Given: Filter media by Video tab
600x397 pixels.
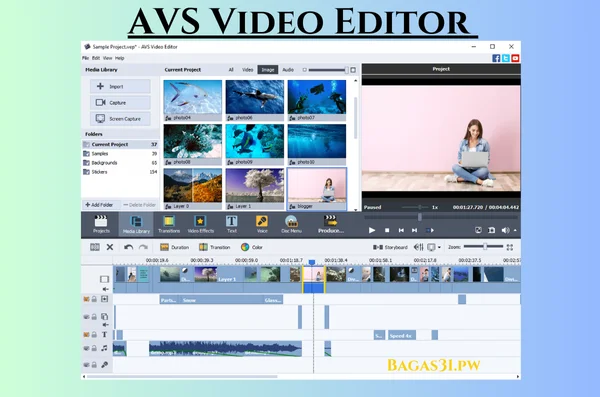Looking at the screenshot, I should pyautogui.click(x=247, y=70).
